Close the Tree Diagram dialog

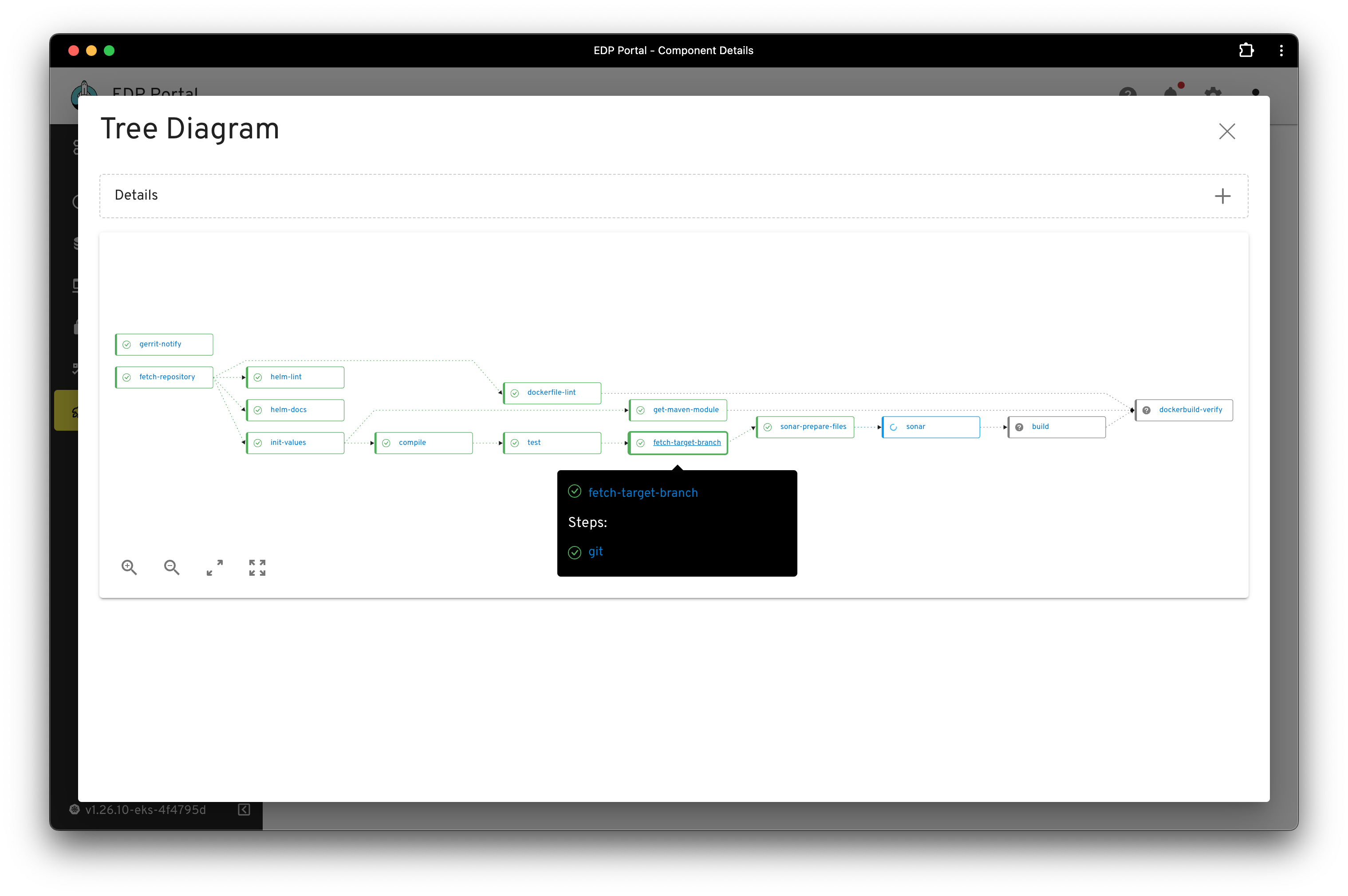click(1227, 131)
